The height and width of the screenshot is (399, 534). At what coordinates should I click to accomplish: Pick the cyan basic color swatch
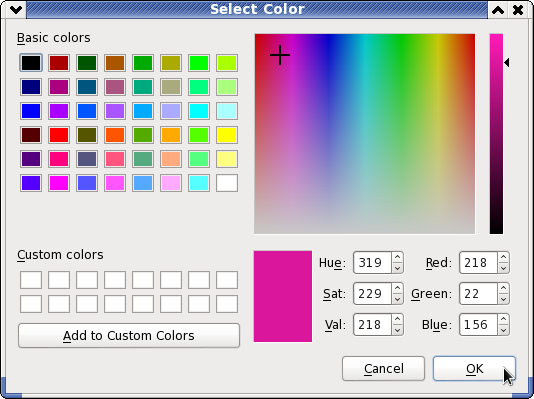tap(199, 111)
